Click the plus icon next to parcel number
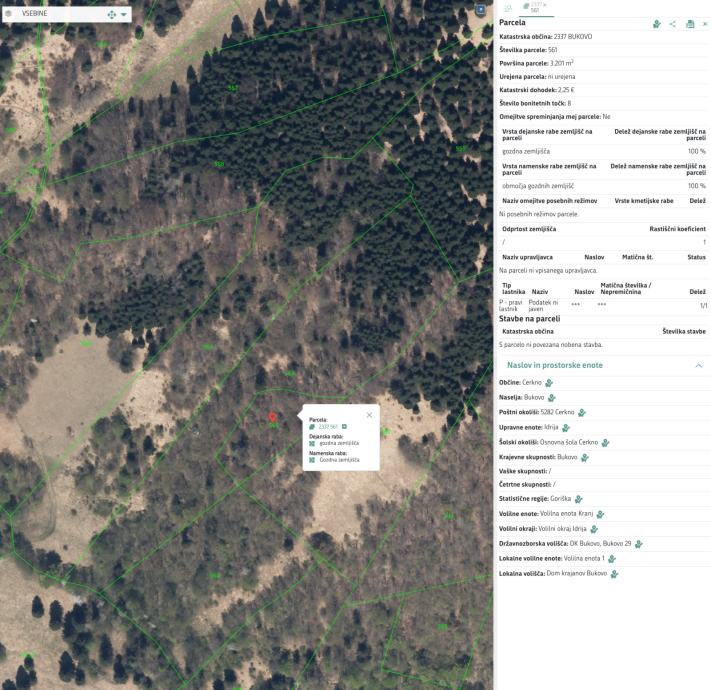This screenshot has width=711, height=690. point(344,427)
